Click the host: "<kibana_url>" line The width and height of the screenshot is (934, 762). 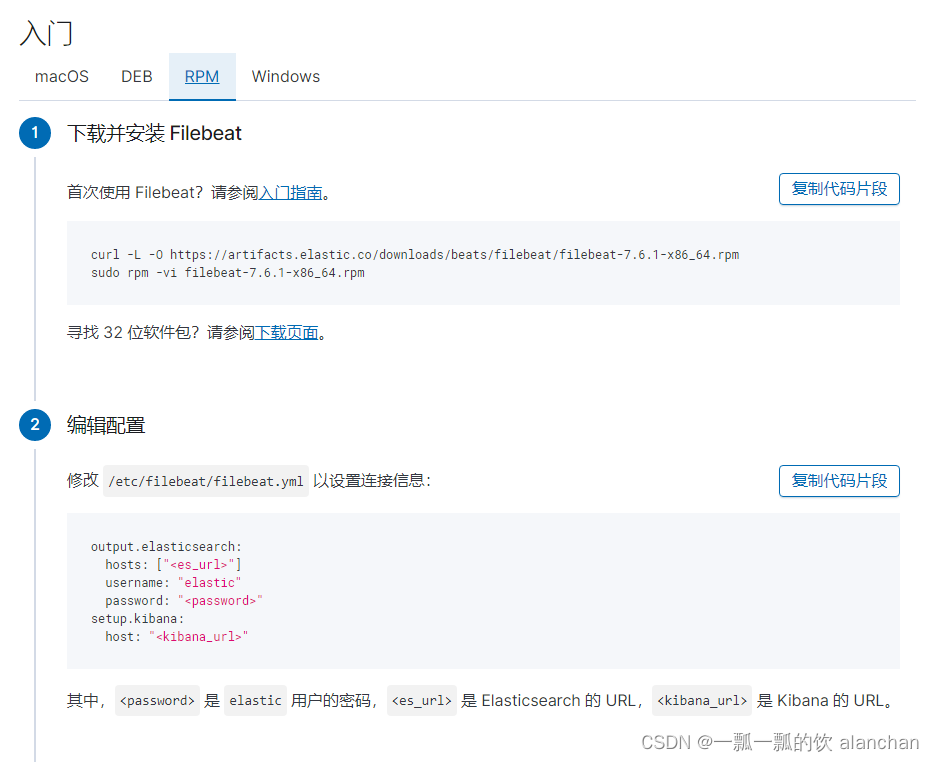coord(177,637)
